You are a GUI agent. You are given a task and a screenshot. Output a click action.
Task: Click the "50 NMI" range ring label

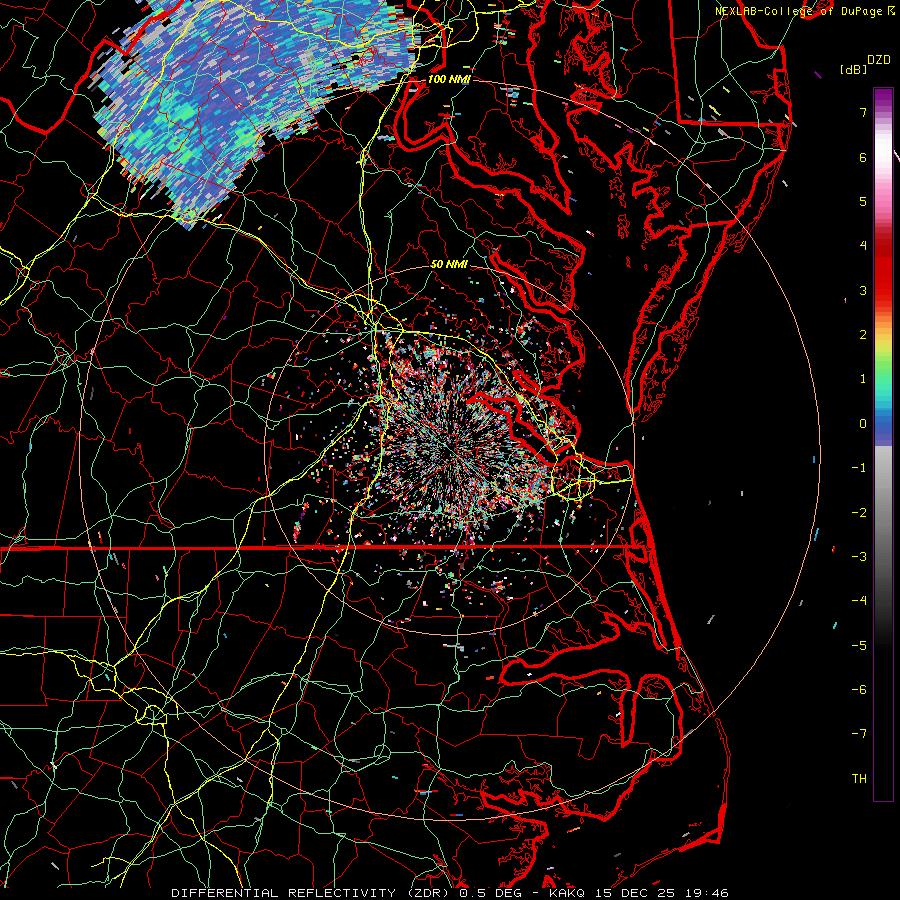click(x=449, y=265)
